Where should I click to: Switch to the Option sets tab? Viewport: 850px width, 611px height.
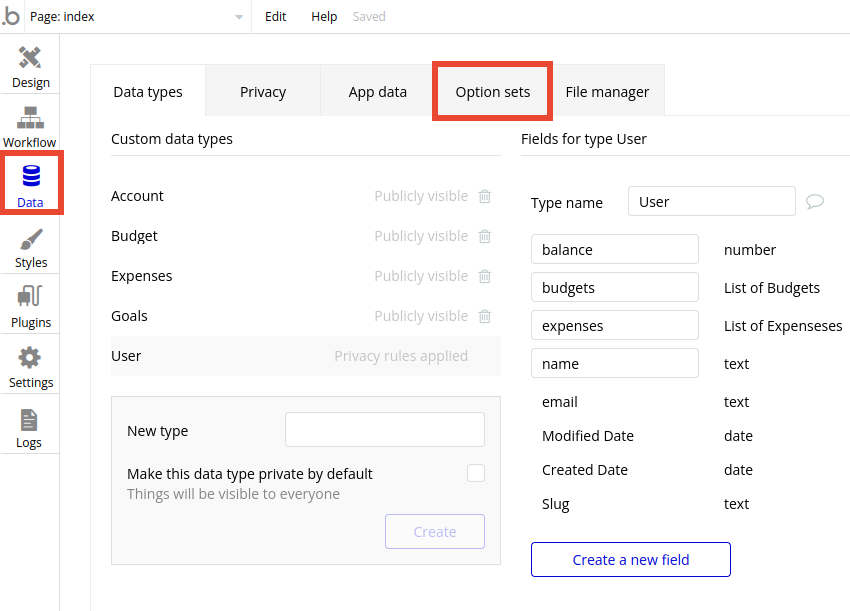(492, 91)
